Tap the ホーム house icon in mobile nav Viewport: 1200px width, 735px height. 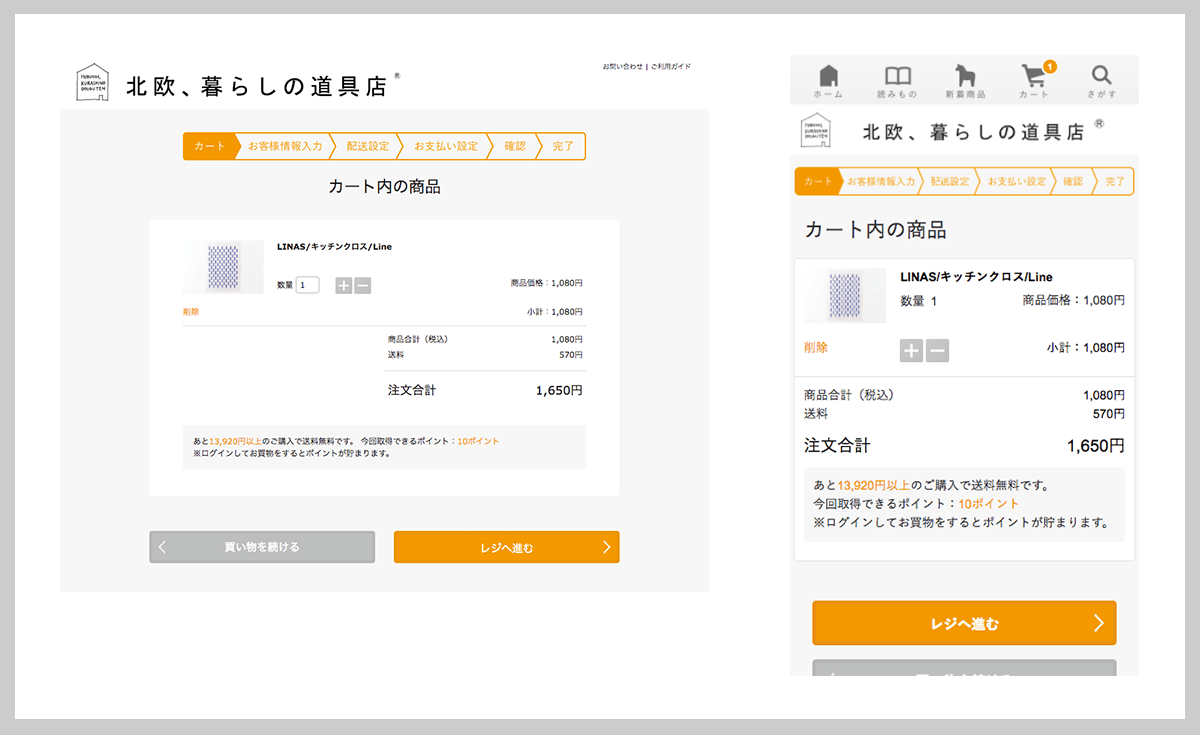828,76
